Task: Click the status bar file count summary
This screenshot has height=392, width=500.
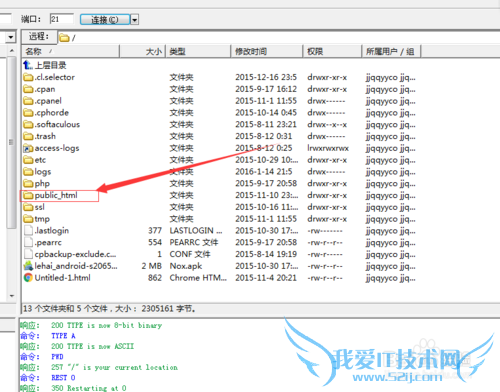Action: click(109, 309)
